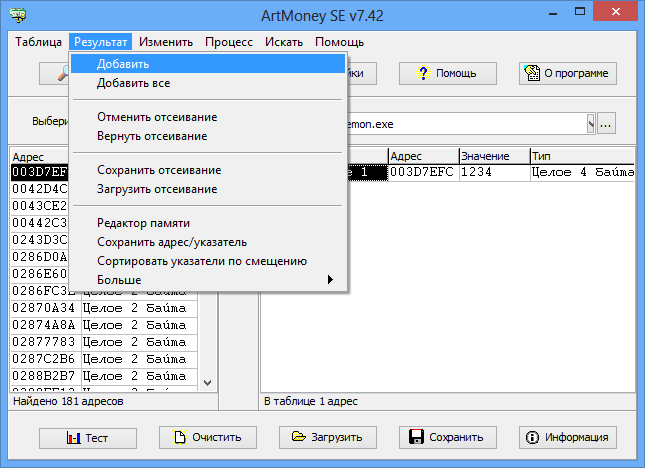Click the О программе button

pos(568,73)
